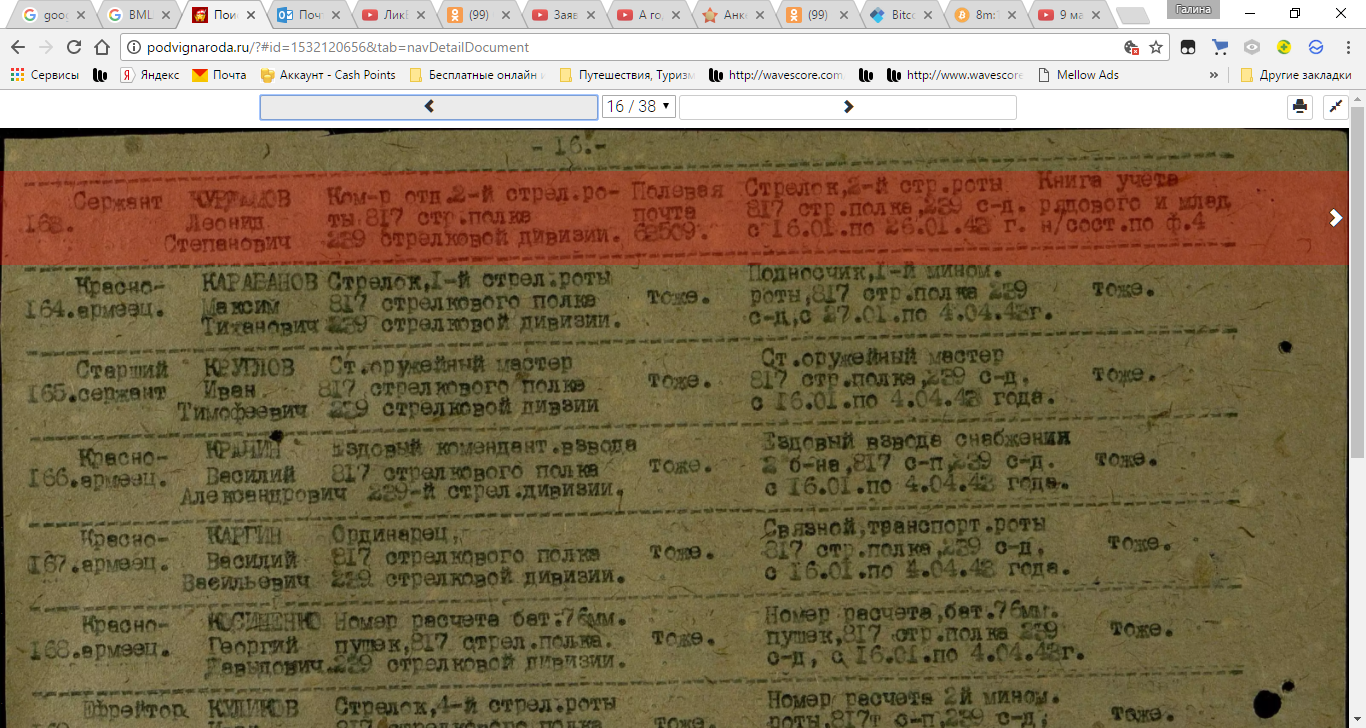Go to the browser home page
1366x728 pixels.
[101, 47]
